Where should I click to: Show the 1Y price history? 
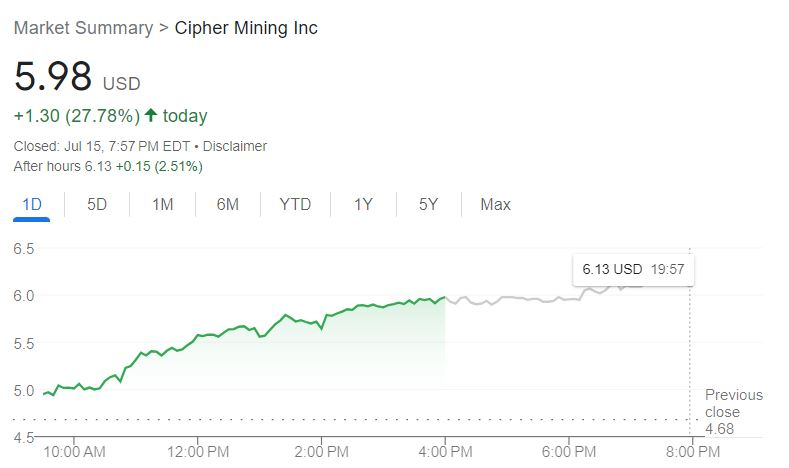(363, 204)
